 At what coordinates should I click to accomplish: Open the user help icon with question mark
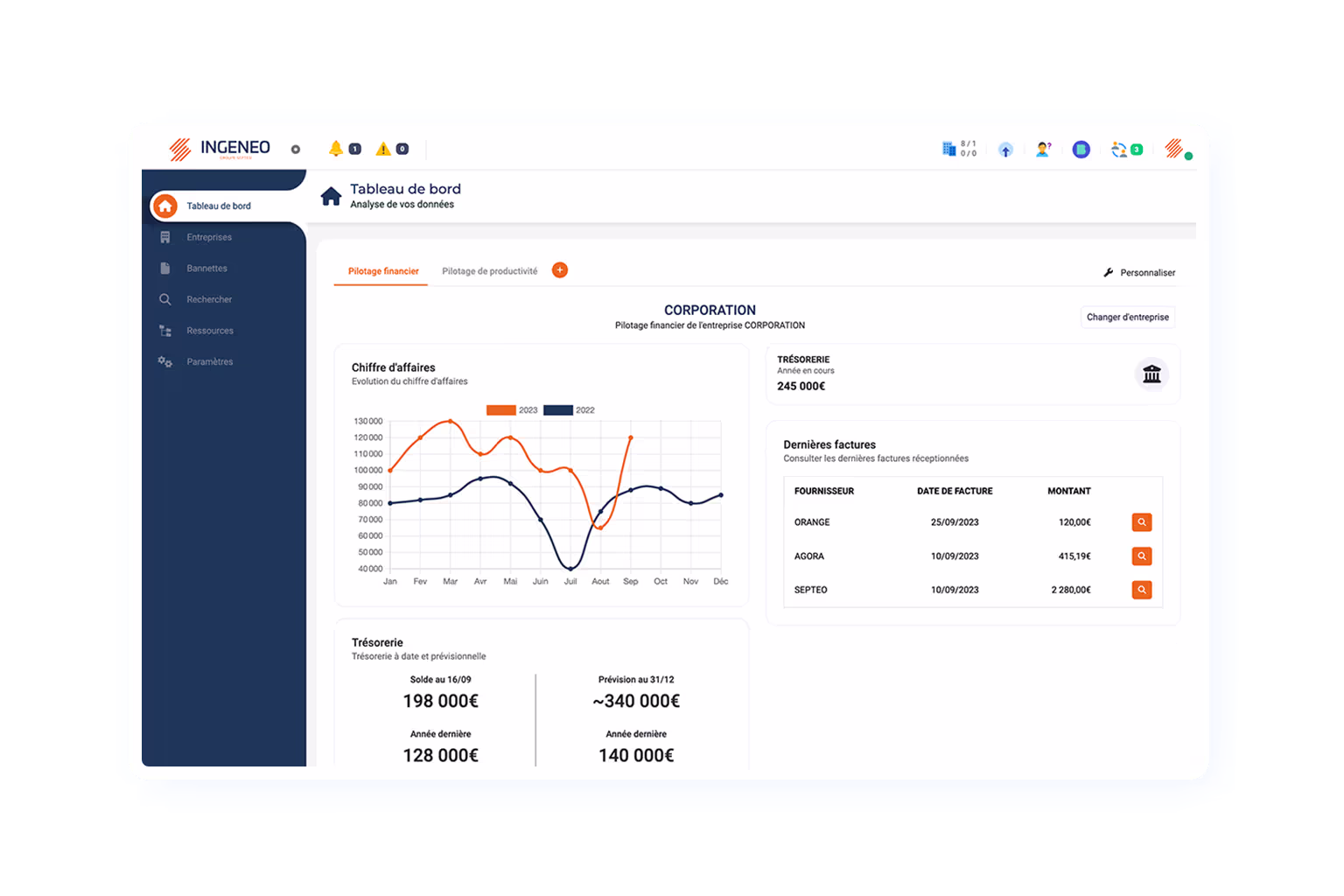coord(1043,150)
